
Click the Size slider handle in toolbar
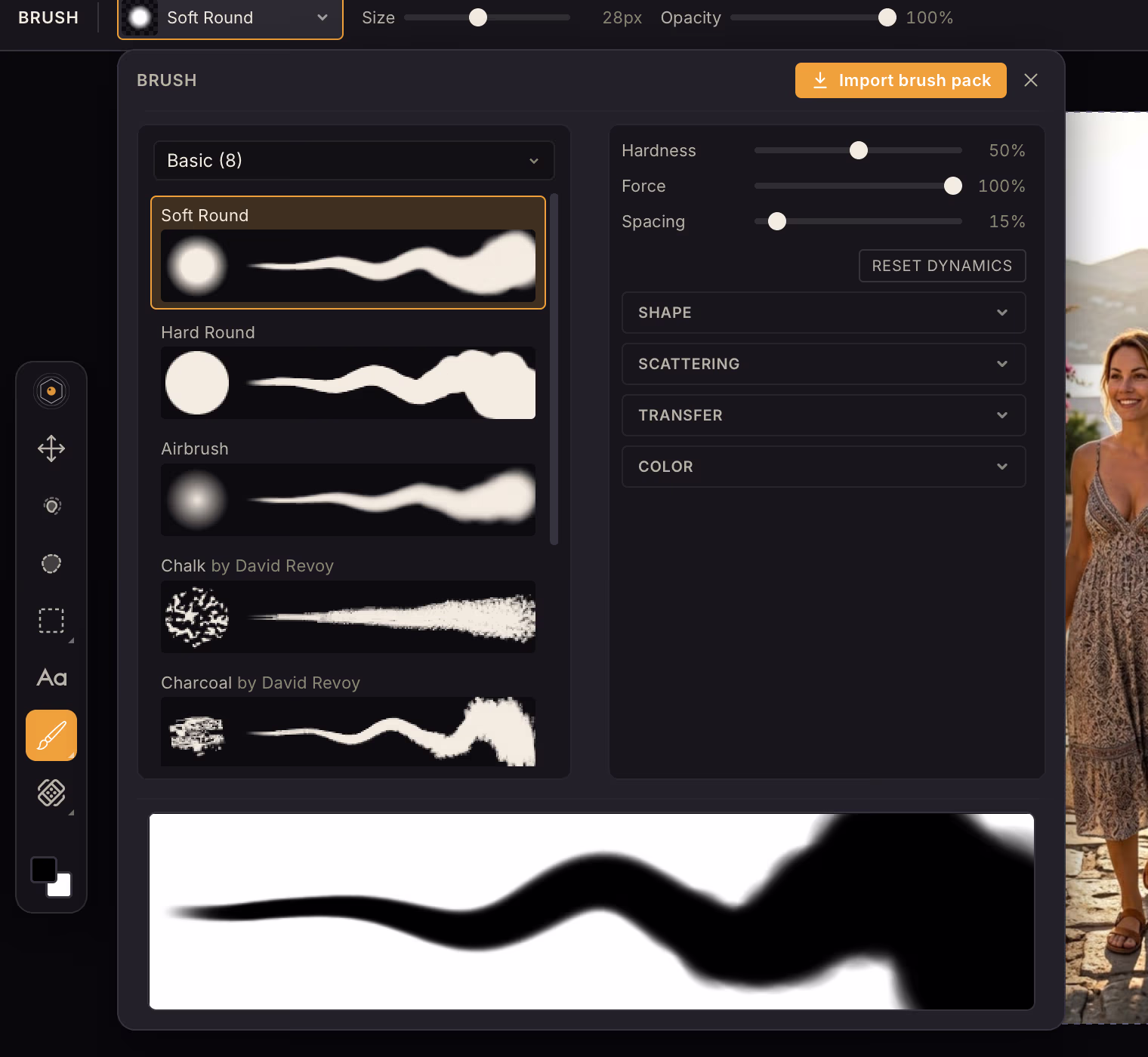pyautogui.click(x=478, y=17)
